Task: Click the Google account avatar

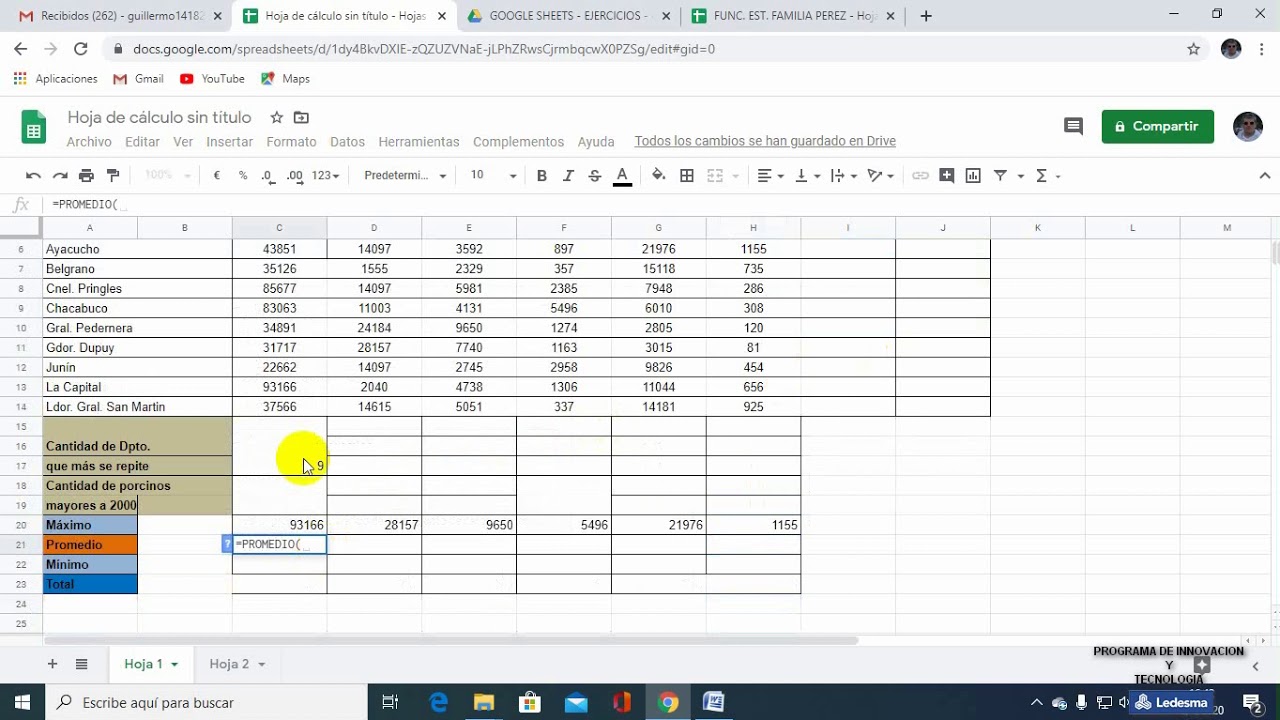Action: tap(1247, 126)
